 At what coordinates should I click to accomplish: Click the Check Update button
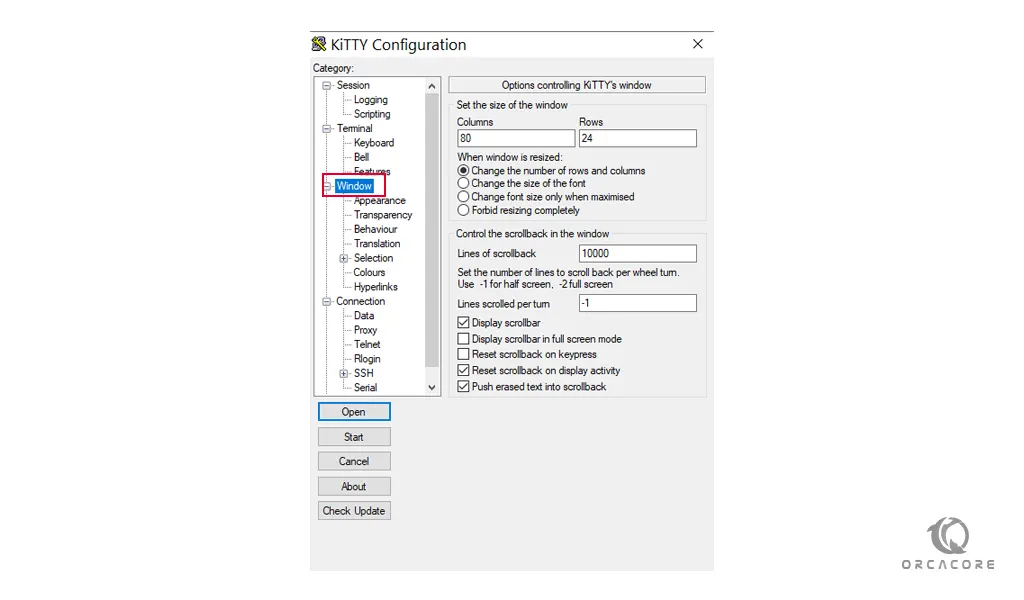point(354,511)
